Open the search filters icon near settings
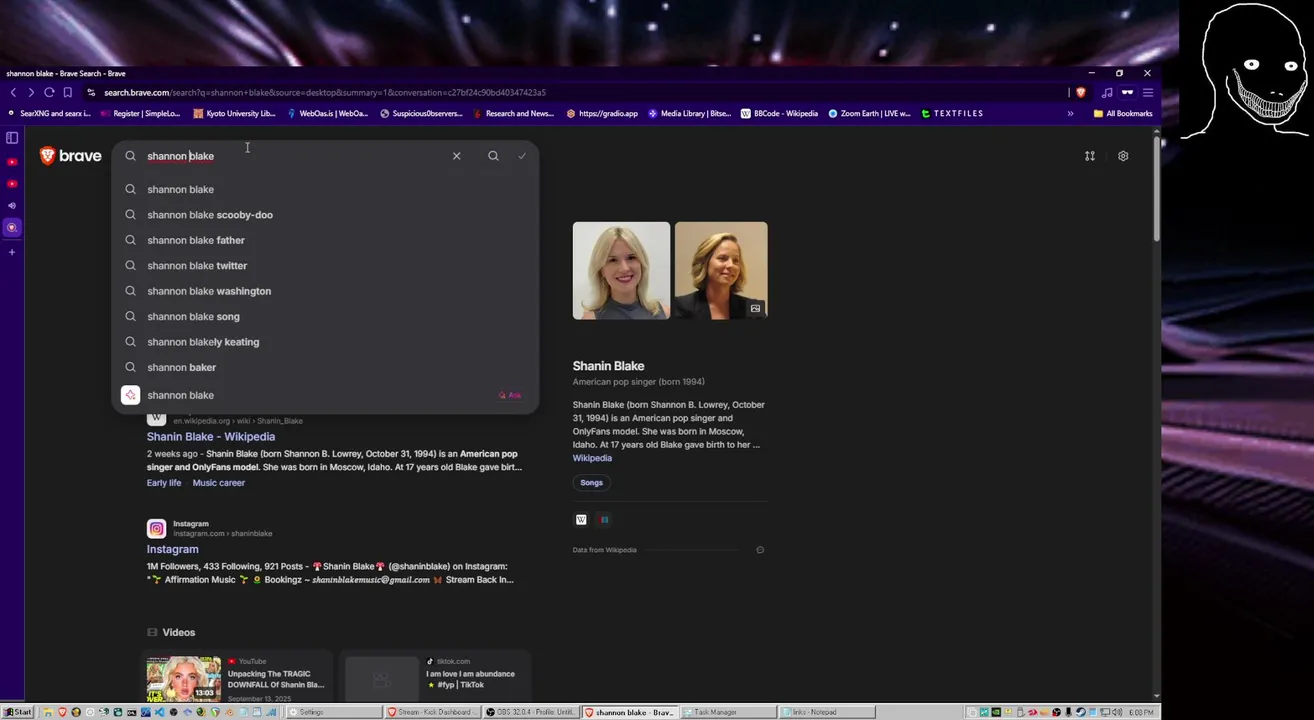 pos(1090,156)
